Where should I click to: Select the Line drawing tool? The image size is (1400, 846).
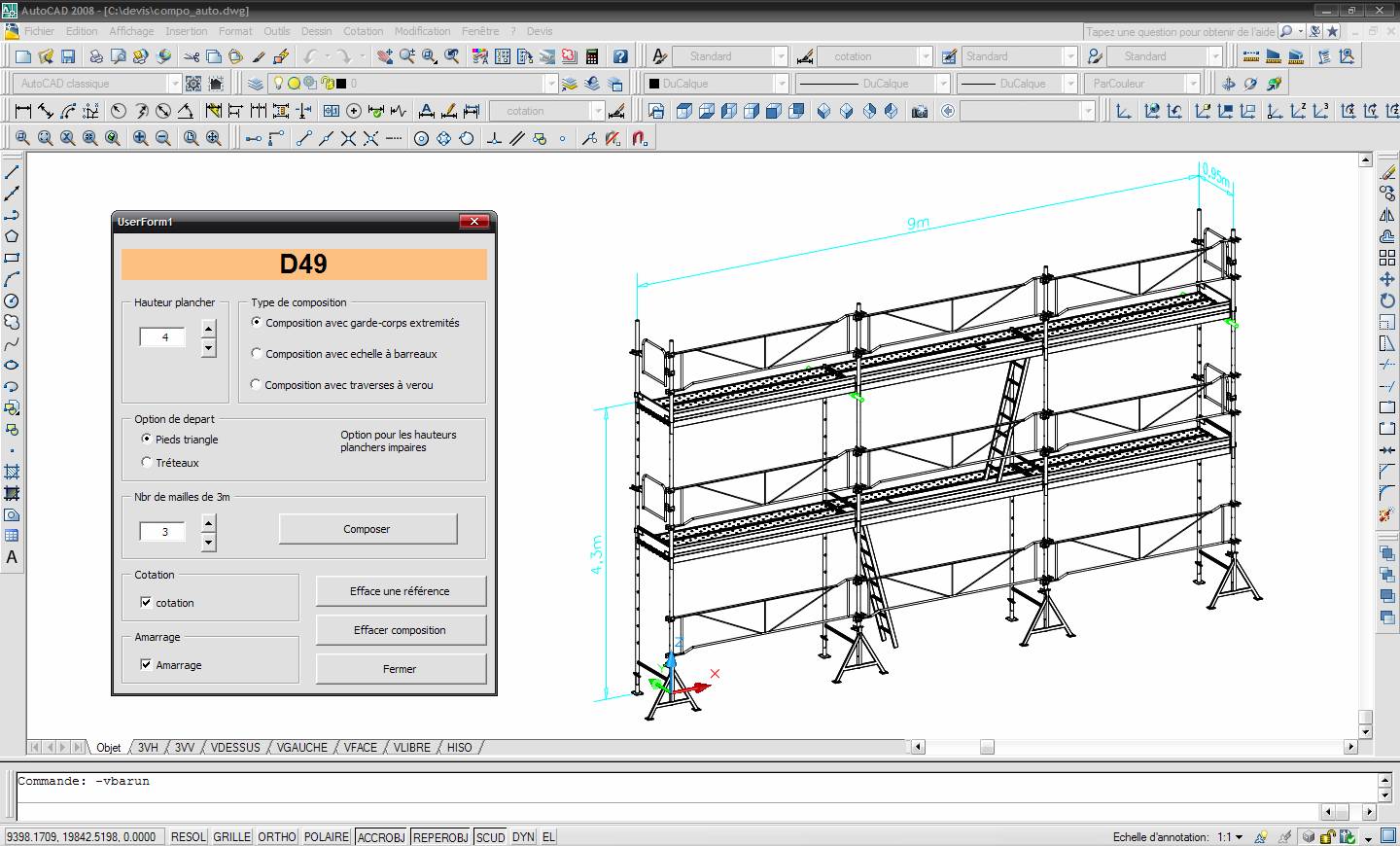12,172
